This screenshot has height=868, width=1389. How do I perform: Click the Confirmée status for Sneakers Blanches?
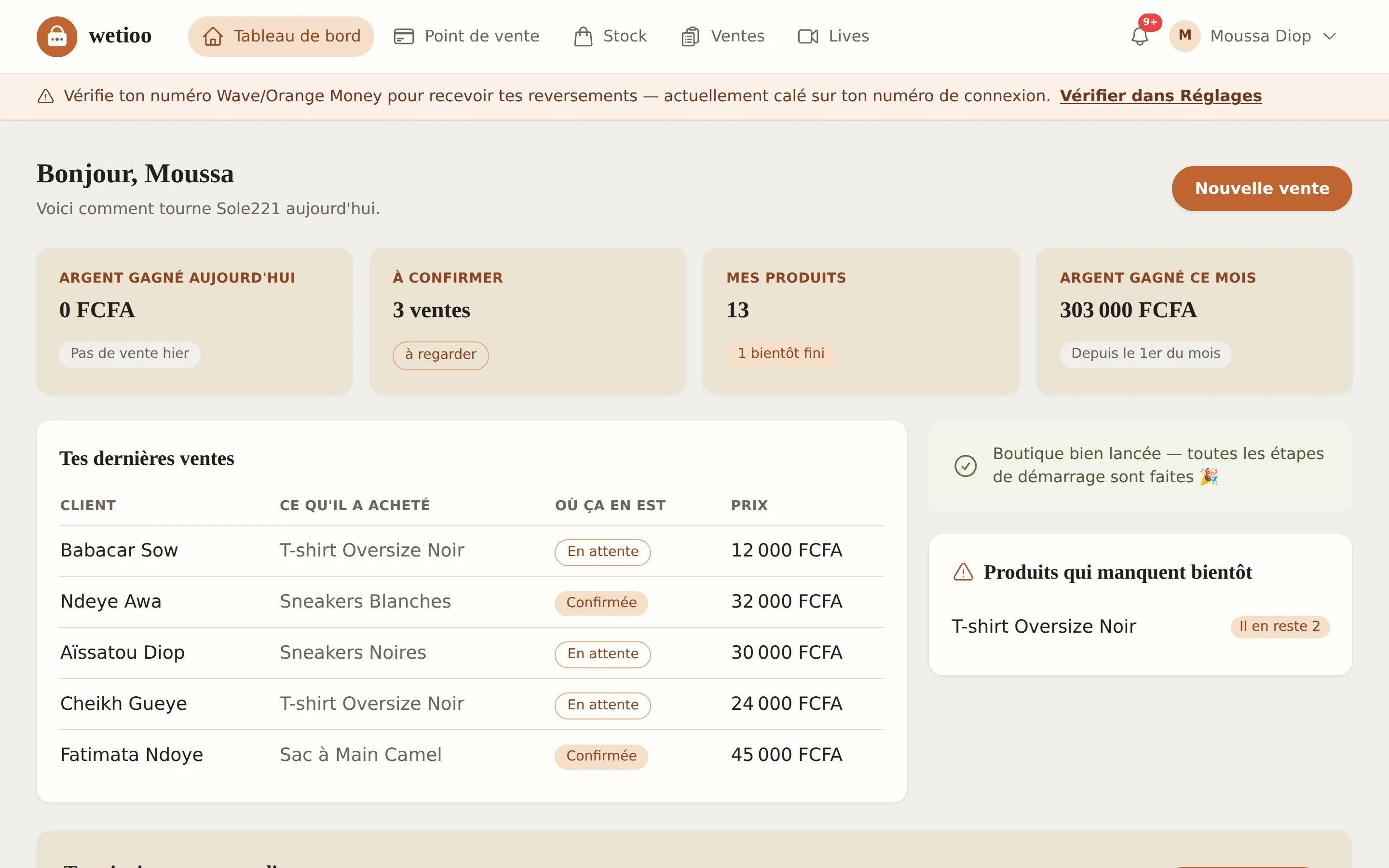pyautogui.click(x=601, y=603)
